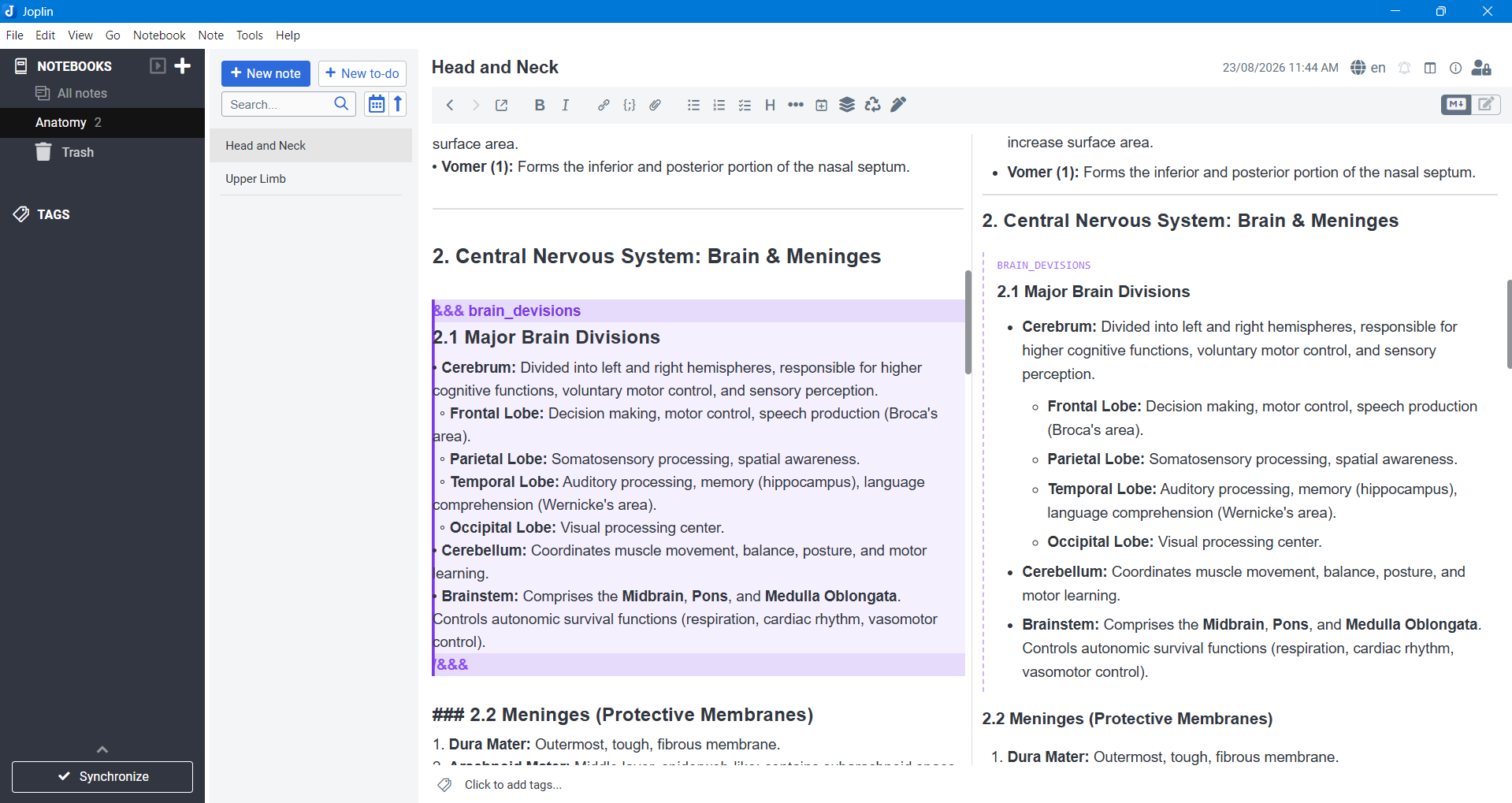The width and height of the screenshot is (1512, 803).
Task: Collapse the sync panel chevron
Action: (102, 749)
